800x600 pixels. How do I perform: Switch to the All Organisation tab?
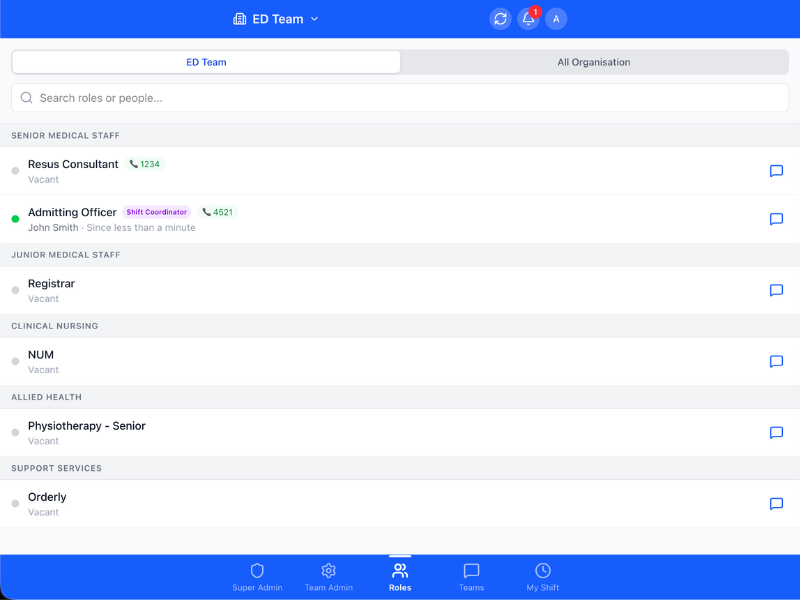pyautogui.click(x=594, y=62)
